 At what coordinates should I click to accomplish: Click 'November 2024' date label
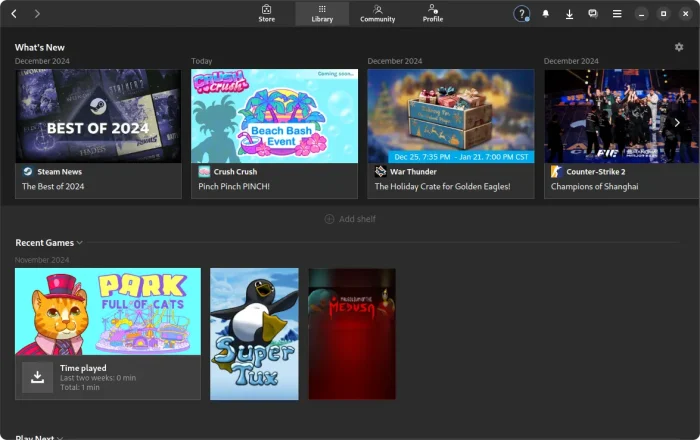pyautogui.click(x=42, y=260)
